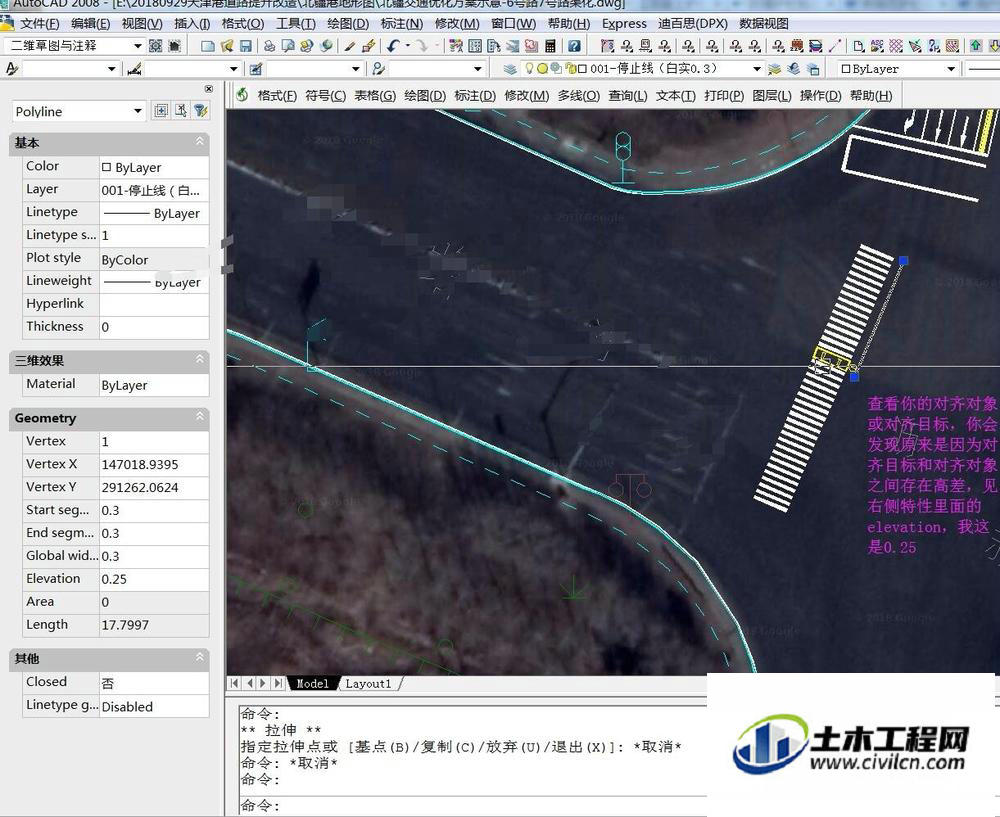Open the 文件(F) menu

(40, 24)
